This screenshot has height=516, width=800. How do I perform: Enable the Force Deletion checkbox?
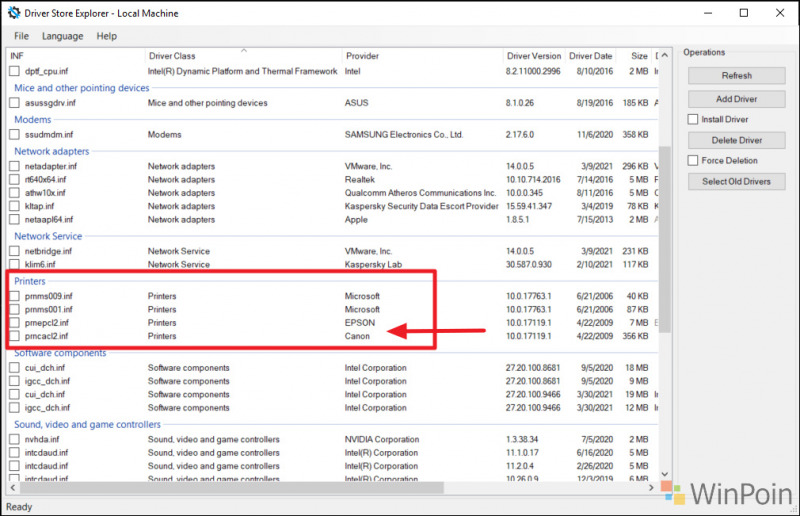click(693, 161)
